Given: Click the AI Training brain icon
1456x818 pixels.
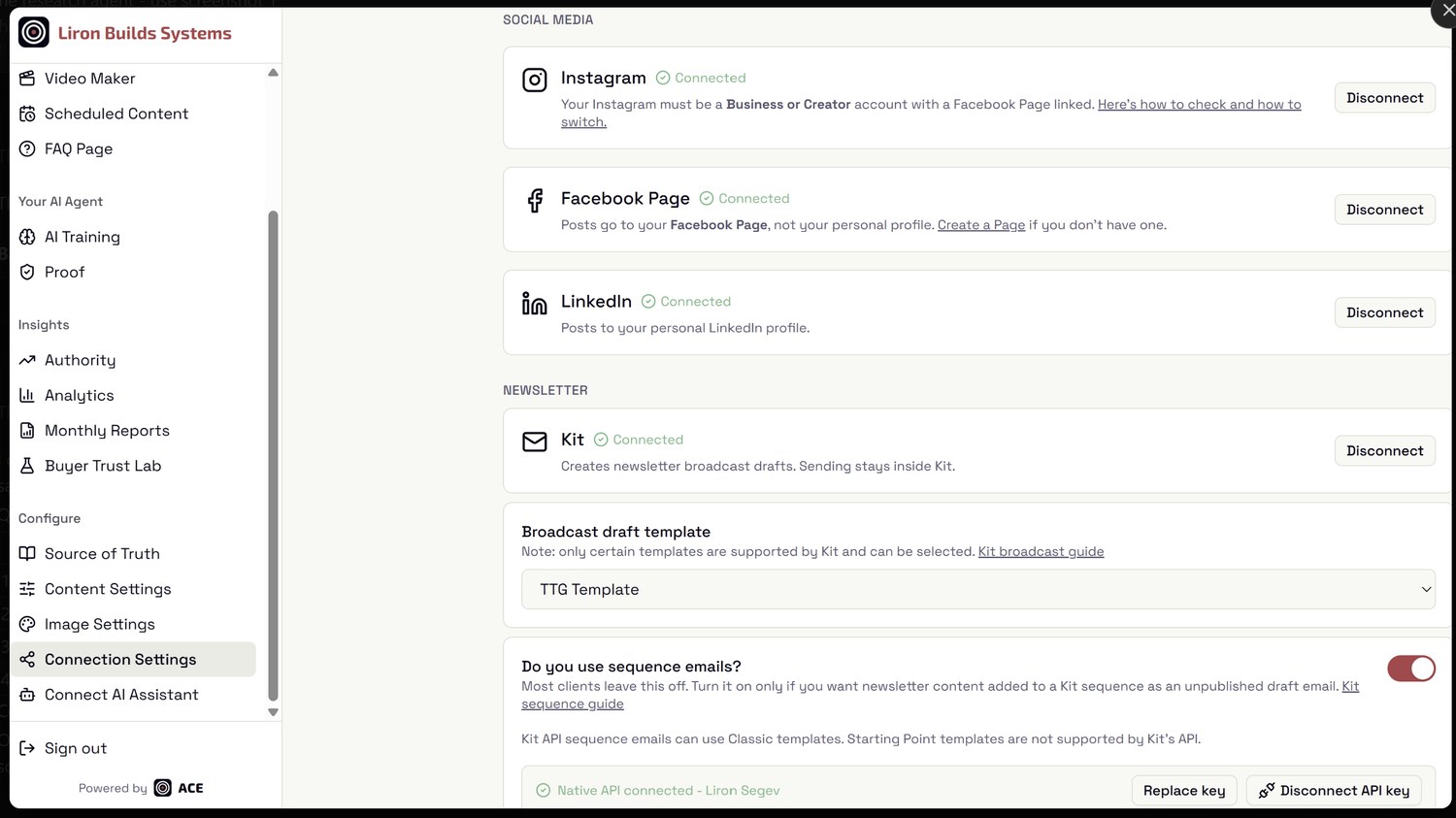Looking at the screenshot, I should [27, 237].
